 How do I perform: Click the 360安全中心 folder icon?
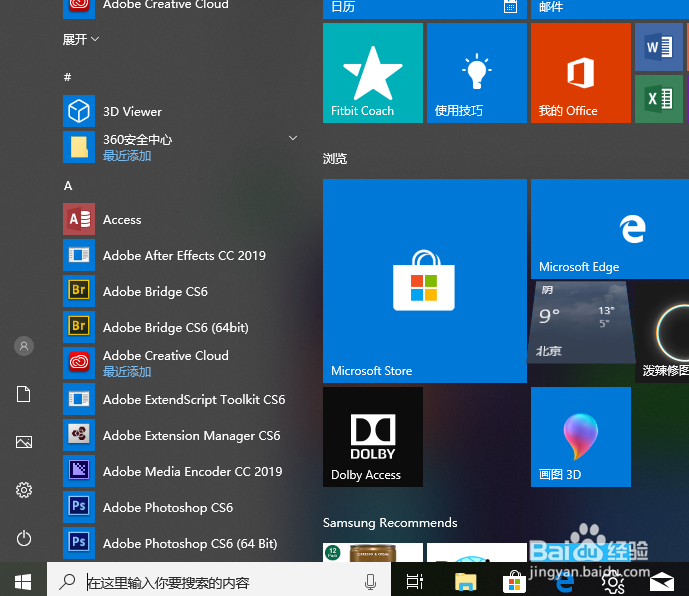[x=79, y=147]
